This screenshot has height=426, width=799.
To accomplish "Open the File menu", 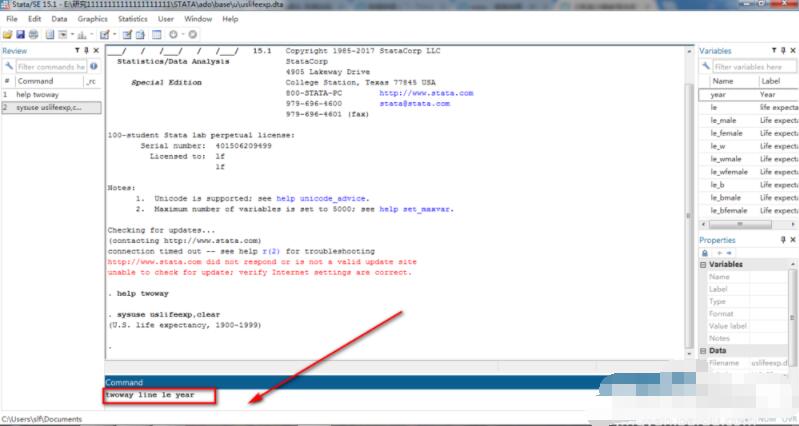I will [12, 19].
